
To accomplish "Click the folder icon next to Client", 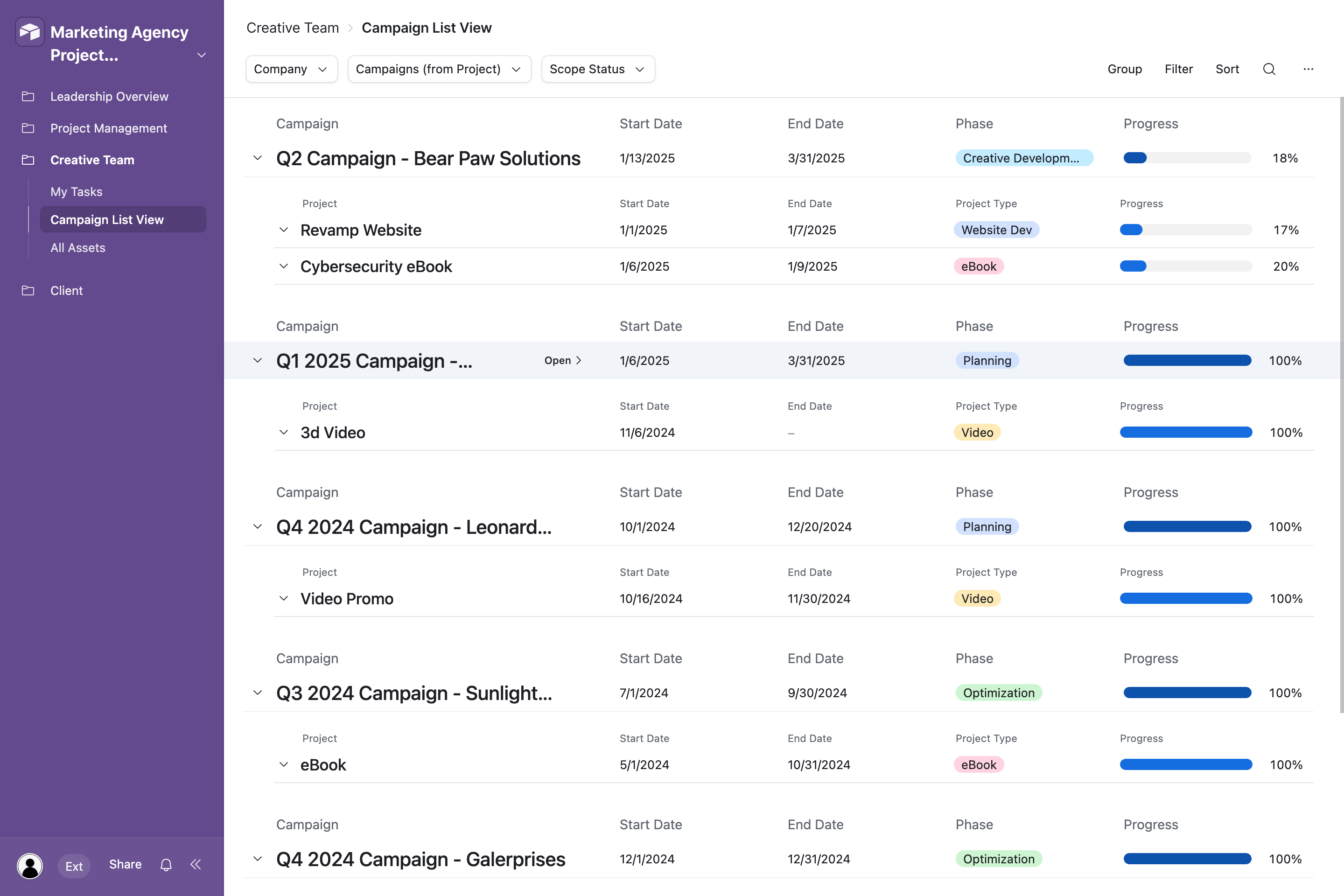I will point(28,290).
